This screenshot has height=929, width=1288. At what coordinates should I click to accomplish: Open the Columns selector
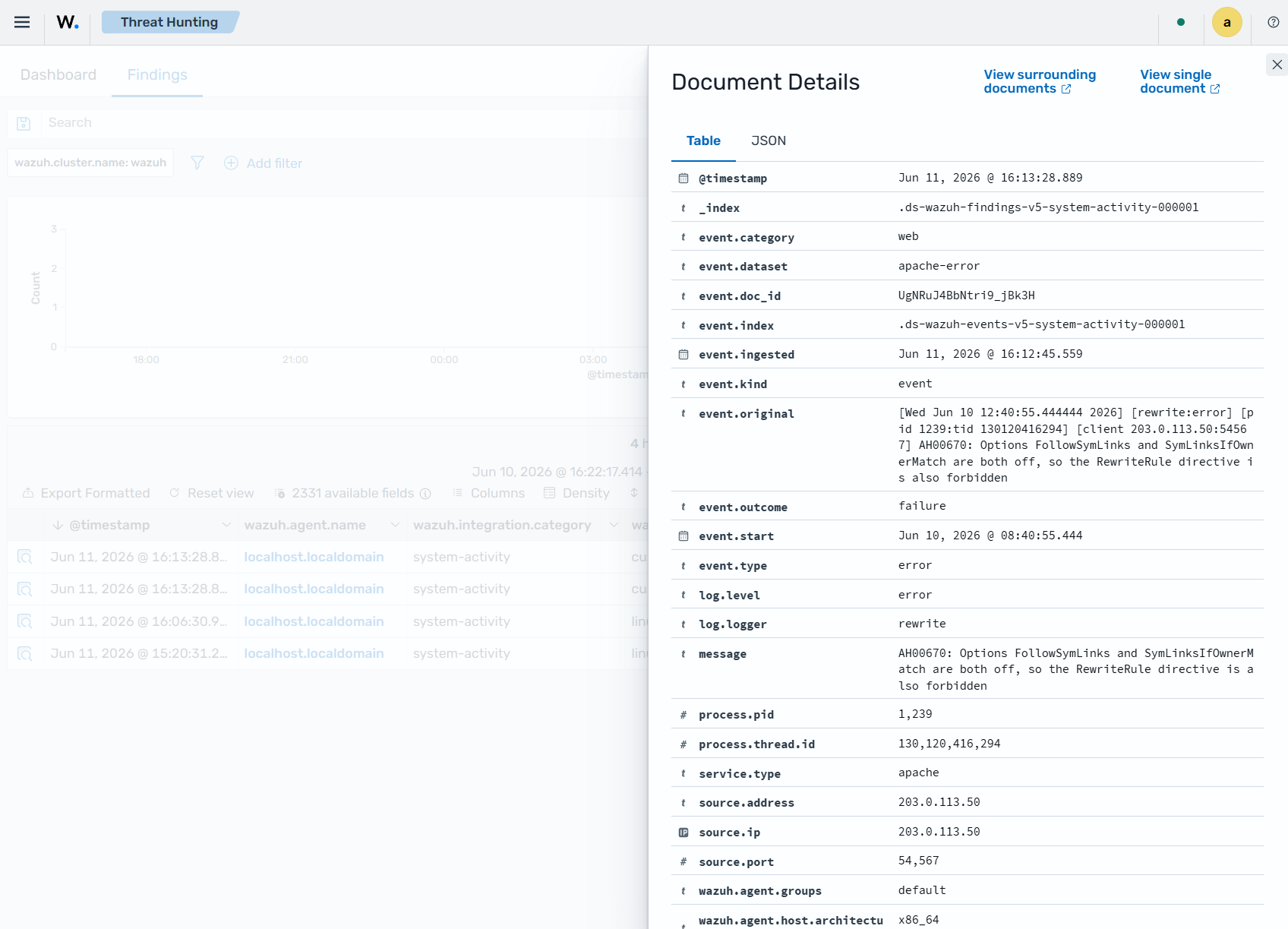point(488,493)
